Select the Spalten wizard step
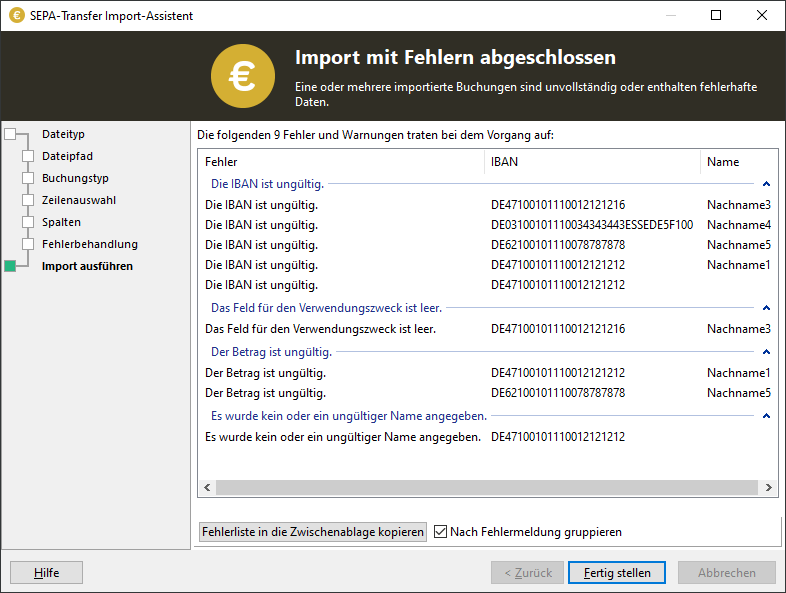 pyautogui.click(x=61, y=222)
